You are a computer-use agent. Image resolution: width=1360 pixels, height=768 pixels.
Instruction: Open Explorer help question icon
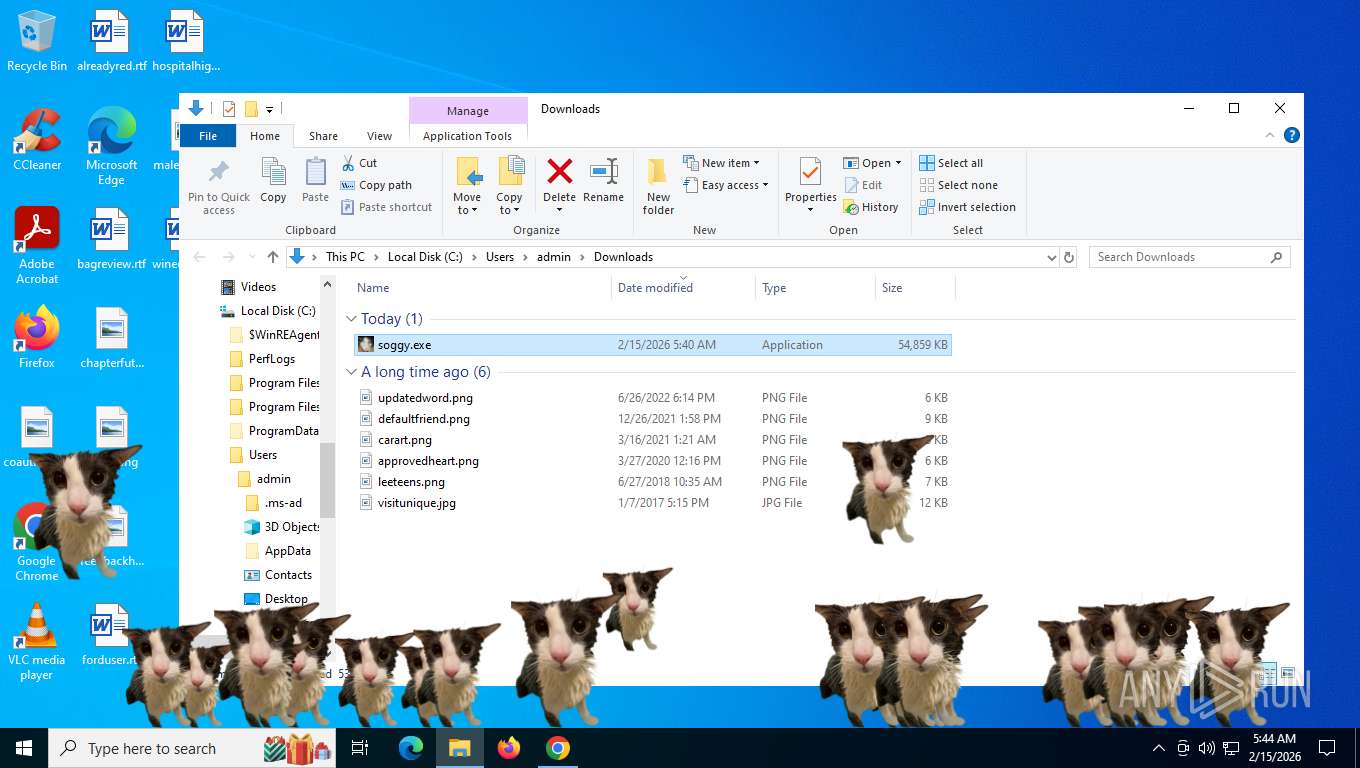(1292, 135)
